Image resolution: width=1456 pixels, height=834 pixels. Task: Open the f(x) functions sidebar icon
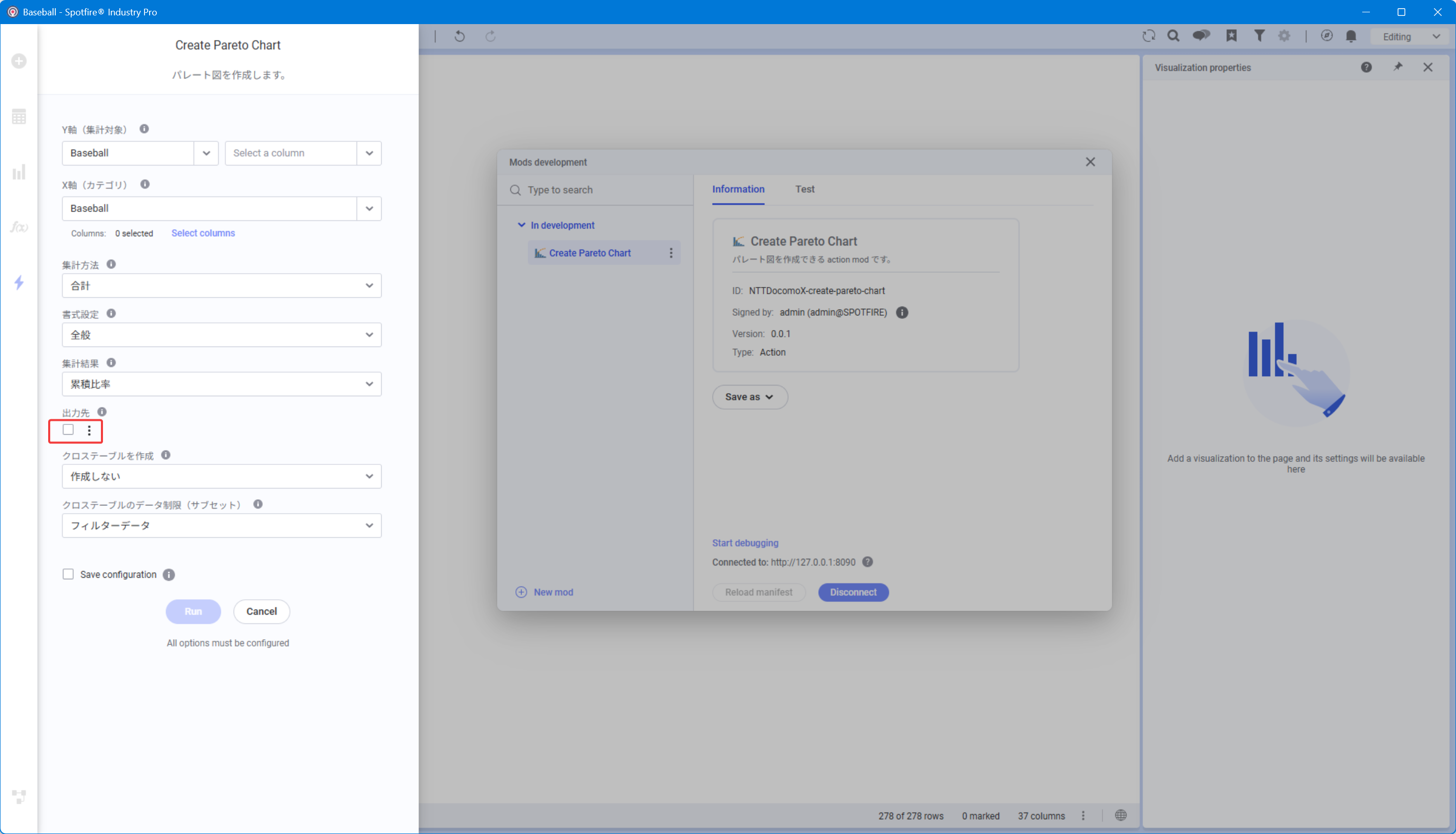pos(19,228)
